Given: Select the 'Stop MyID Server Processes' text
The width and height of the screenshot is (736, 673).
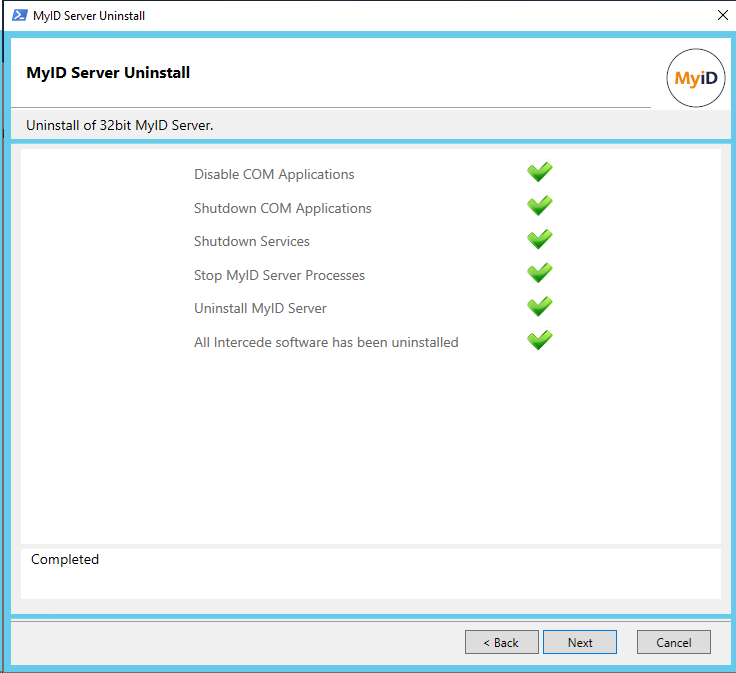Looking at the screenshot, I should point(279,275).
